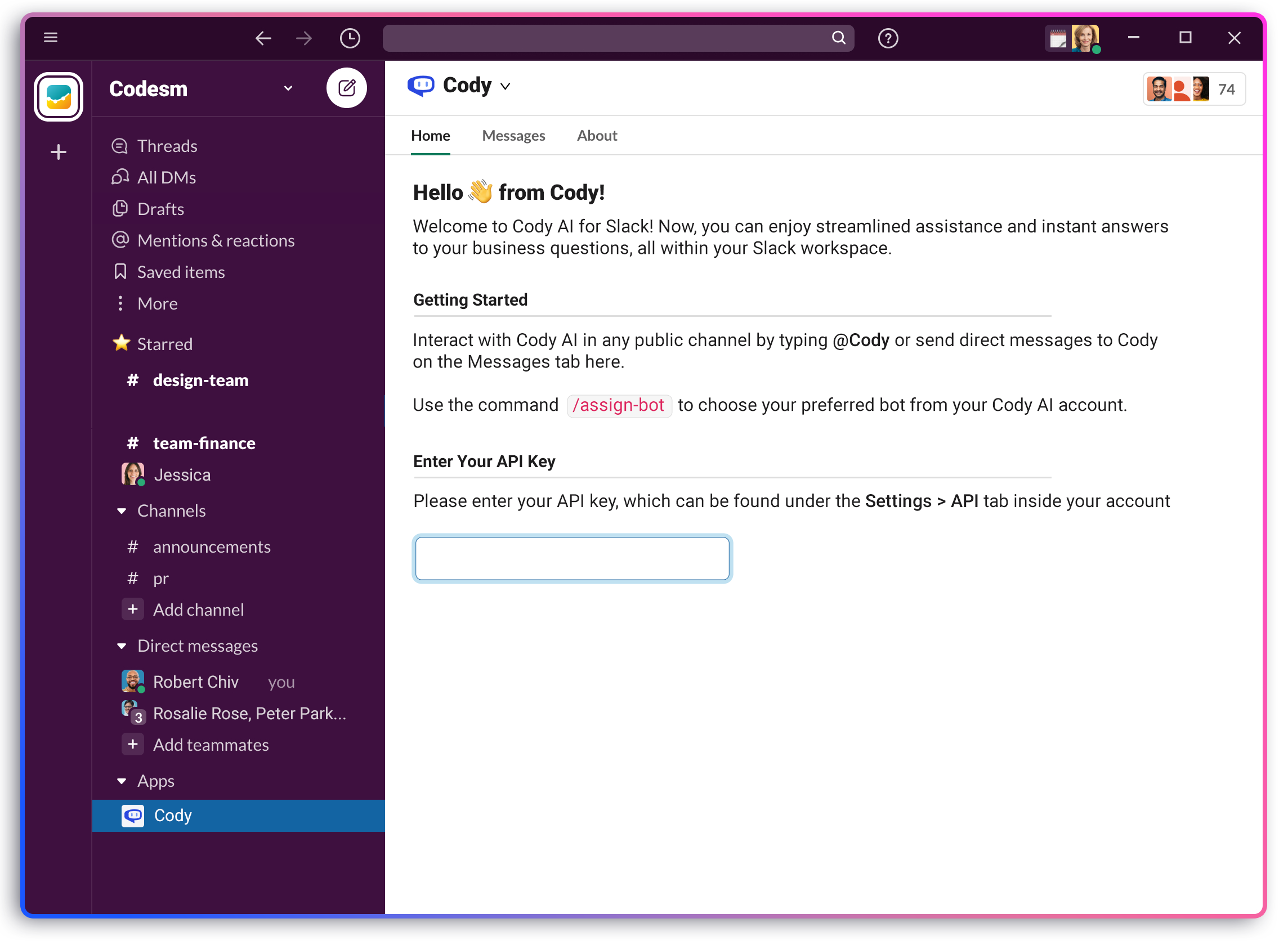Open the About tab
Screen dimensions: 1288x950
(597, 136)
